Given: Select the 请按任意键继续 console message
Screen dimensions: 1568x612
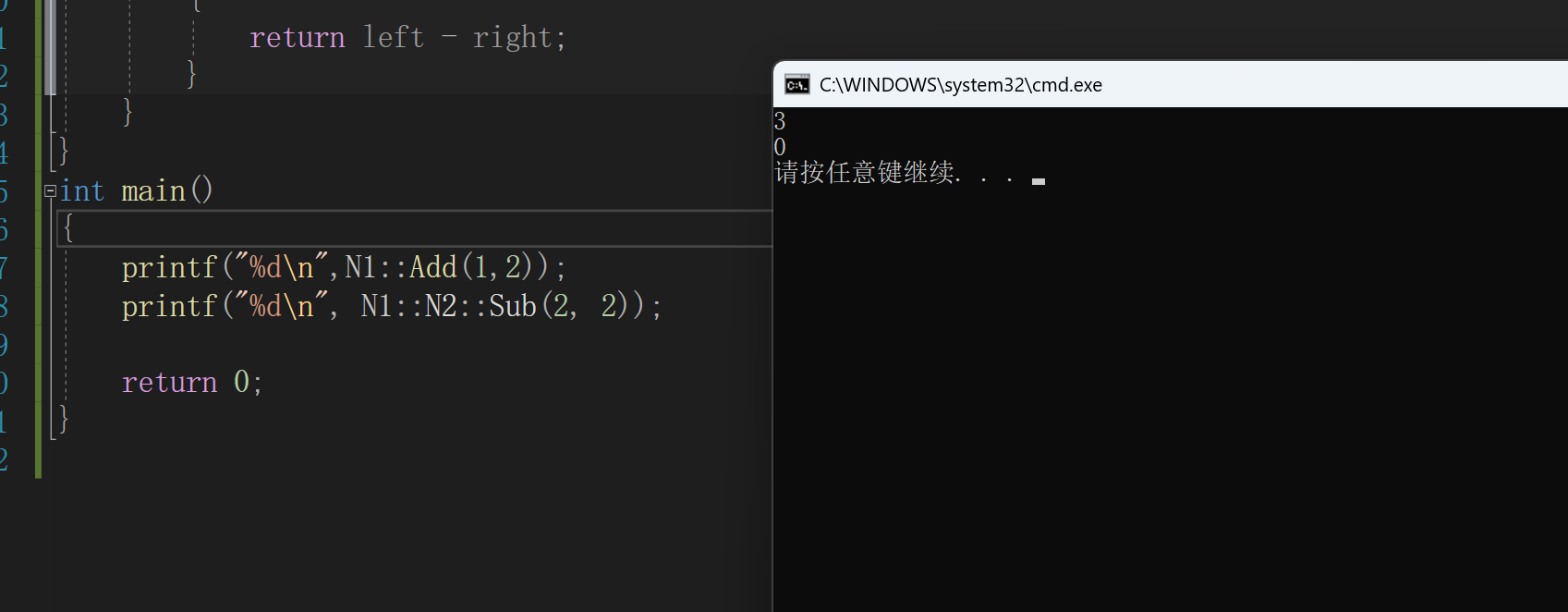Looking at the screenshot, I should (864, 172).
